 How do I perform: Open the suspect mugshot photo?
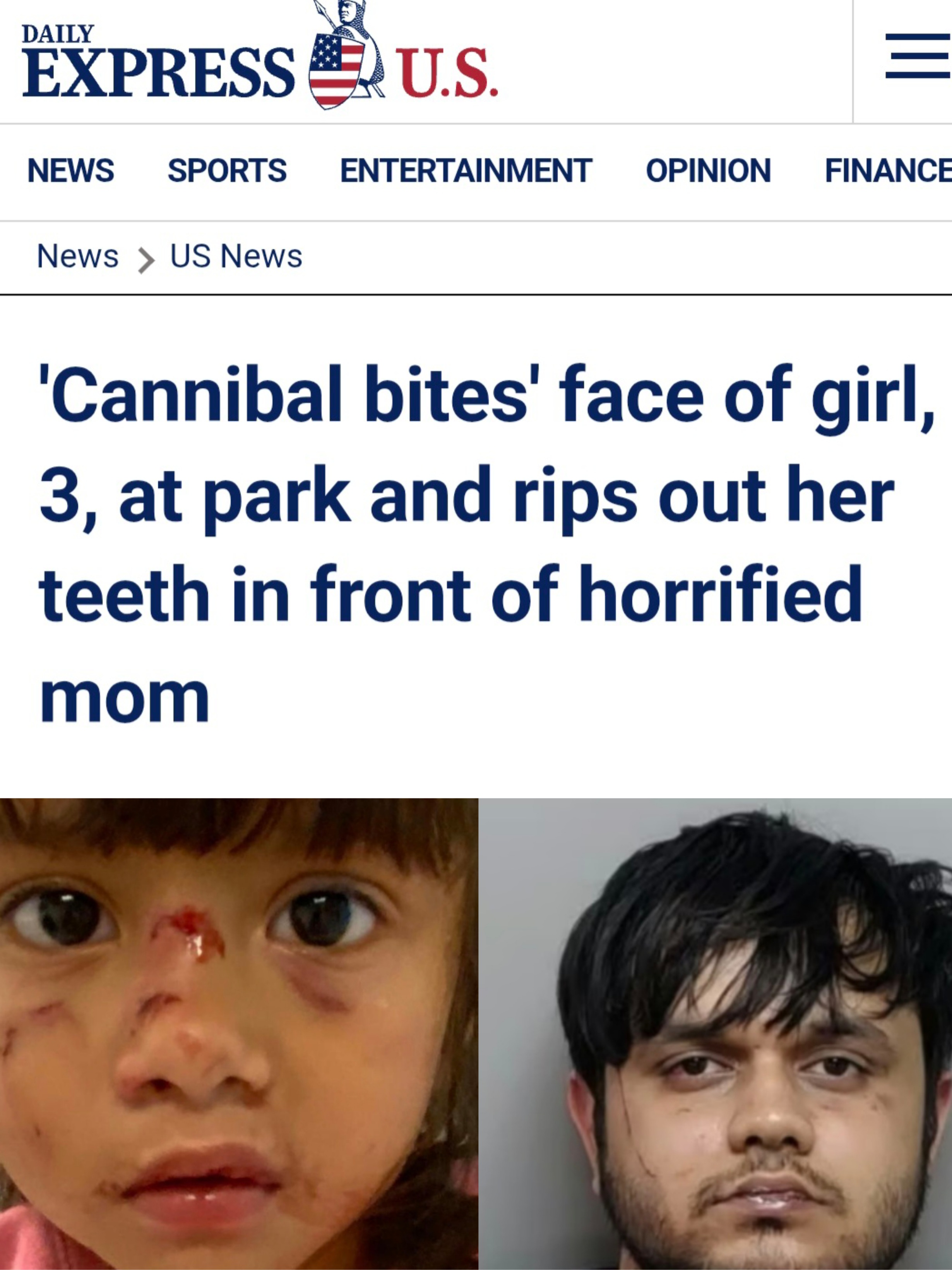(716, 1034)
